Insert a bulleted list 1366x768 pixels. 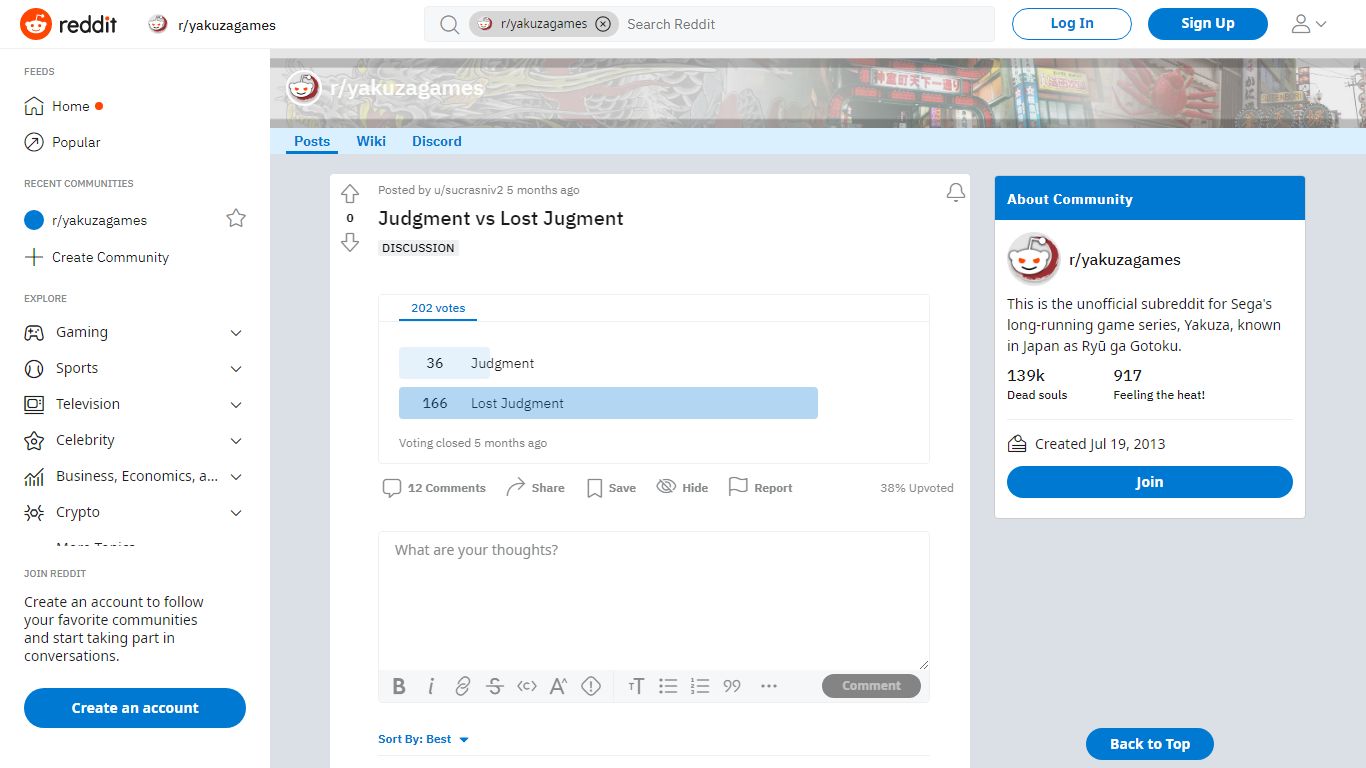click(x=668, y=686)
